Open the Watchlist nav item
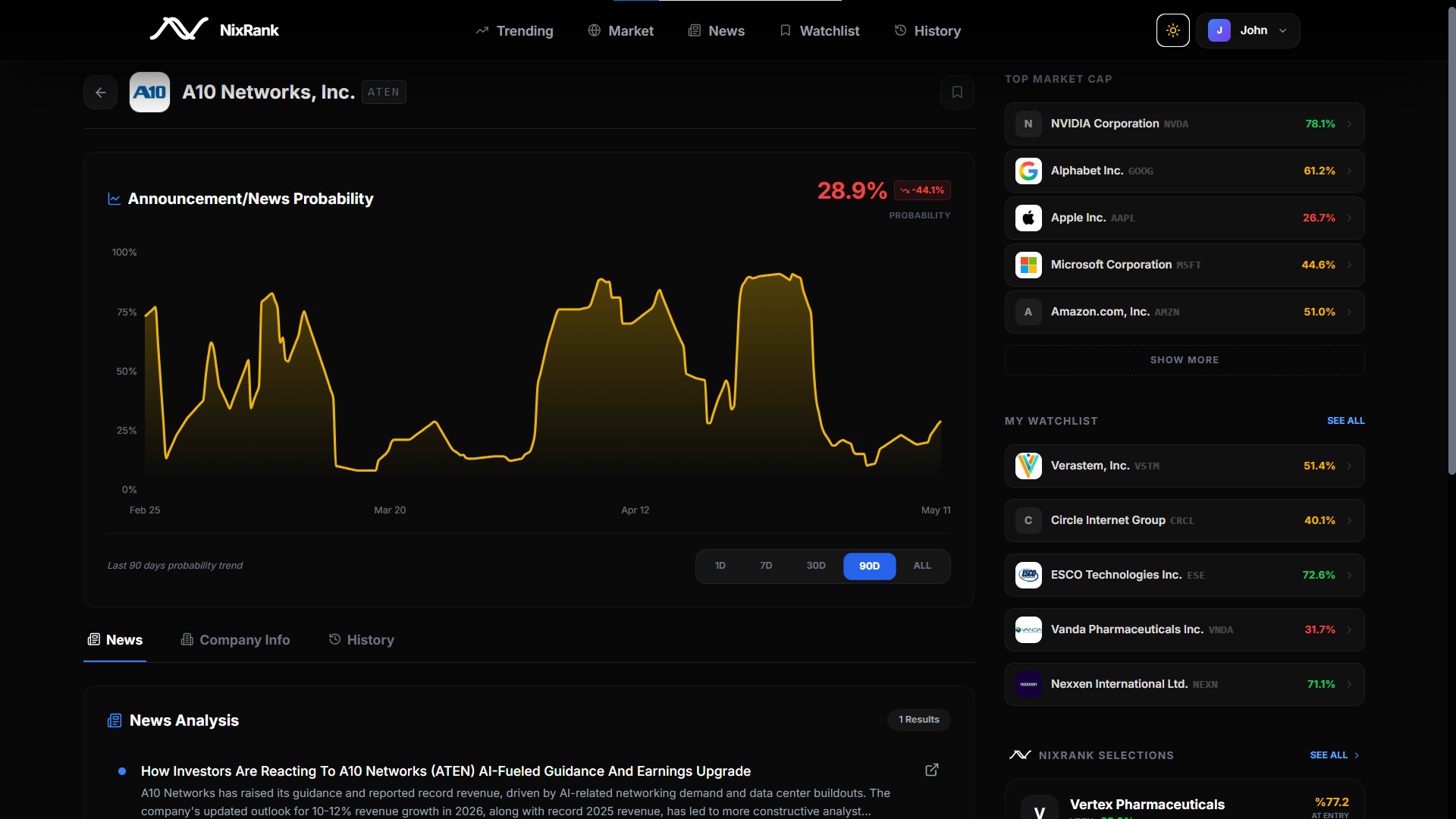This screenshot has height=819, width=1456. click(x=819, y=31)
